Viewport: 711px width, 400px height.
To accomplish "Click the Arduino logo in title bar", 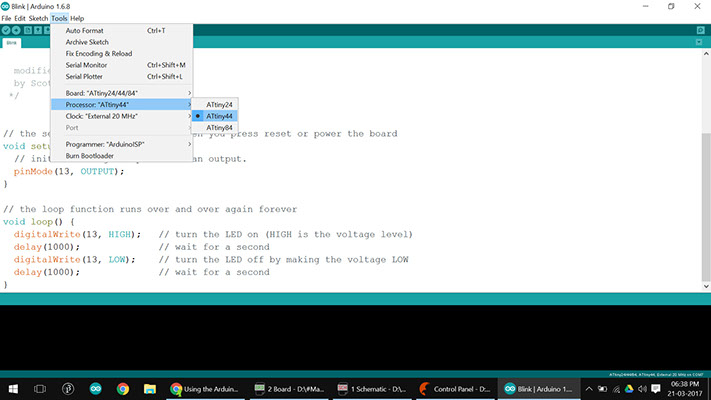I will pos(5,6).
